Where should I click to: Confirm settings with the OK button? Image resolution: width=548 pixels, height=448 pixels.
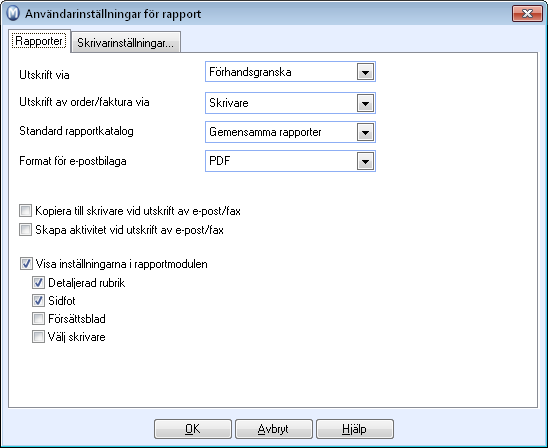click(x=193, y=429)
